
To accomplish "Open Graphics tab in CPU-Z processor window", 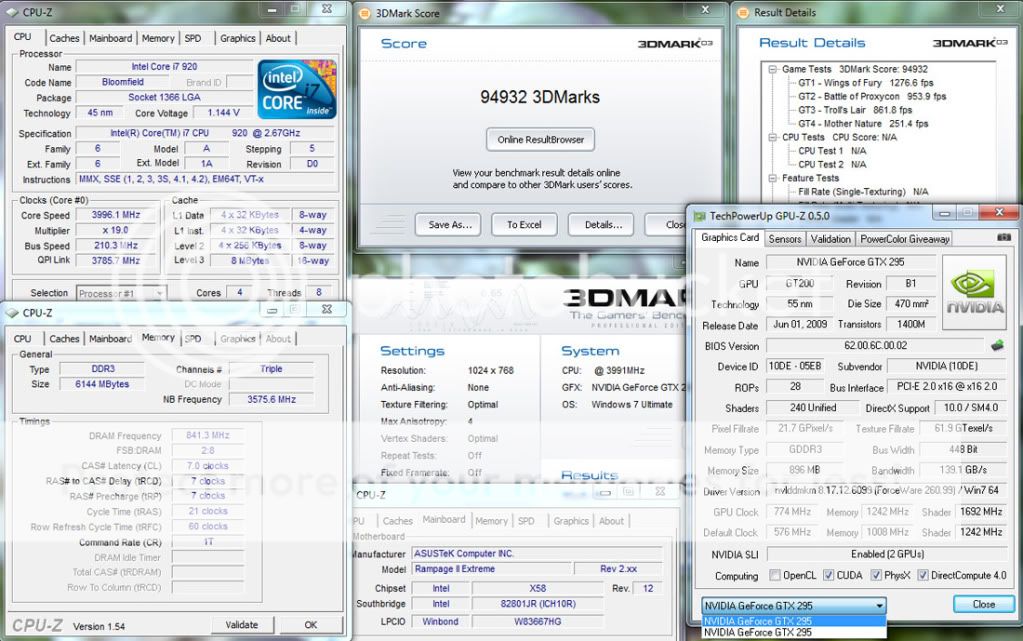I will [237, 39].
